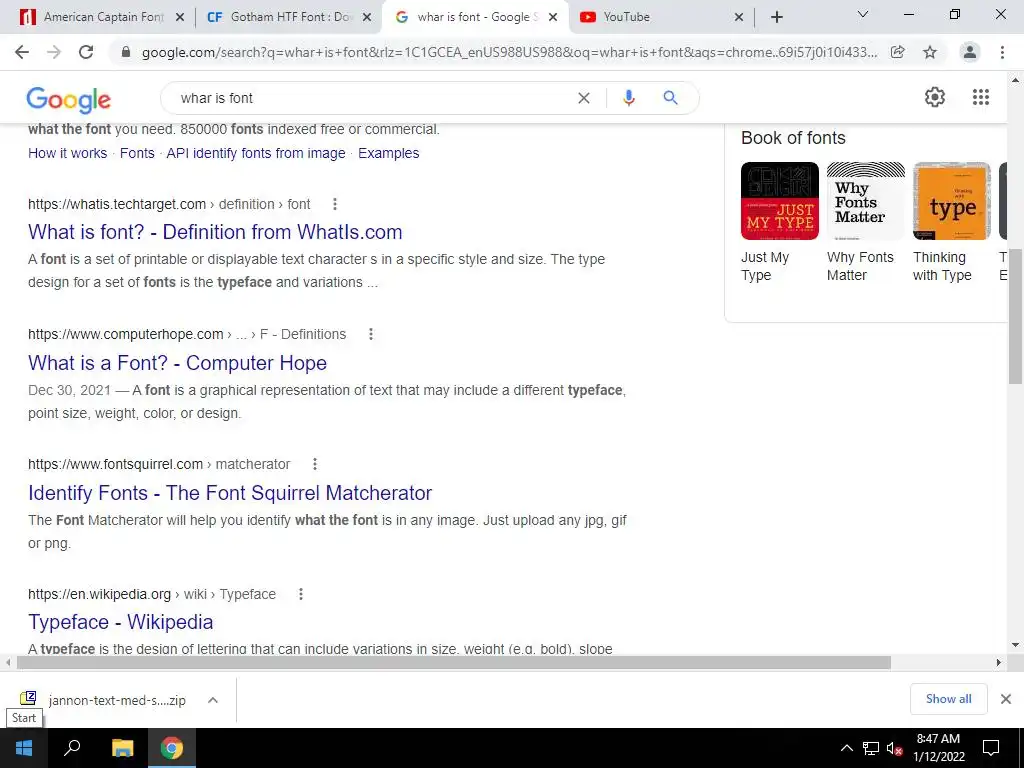Open the Font Squirrel Matcherator result
The height and width of the screenshot is (768, 1024).
tap(230, 493)
